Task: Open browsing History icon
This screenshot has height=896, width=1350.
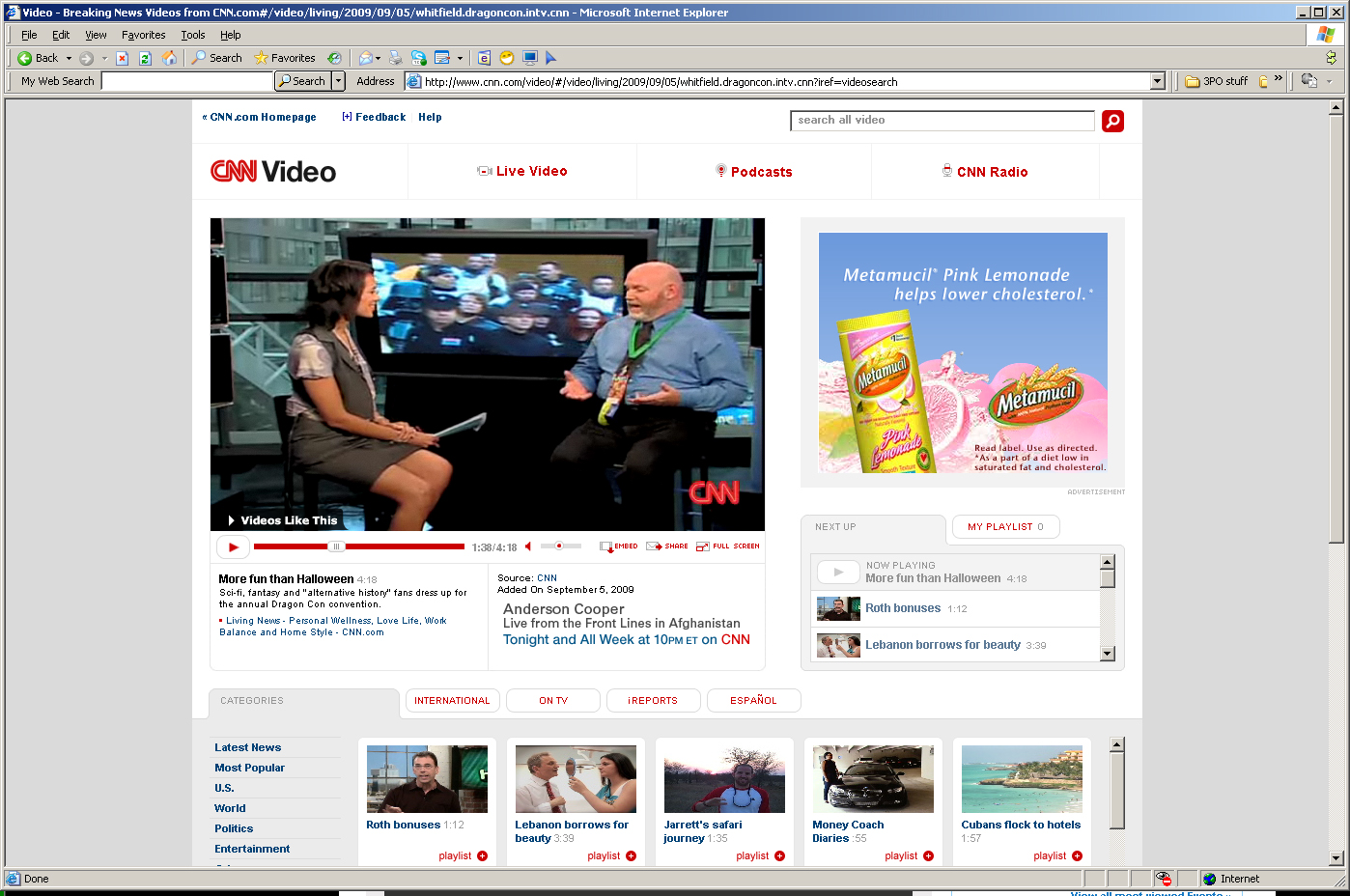Action: pyautogui.click(x=334, y=58)
